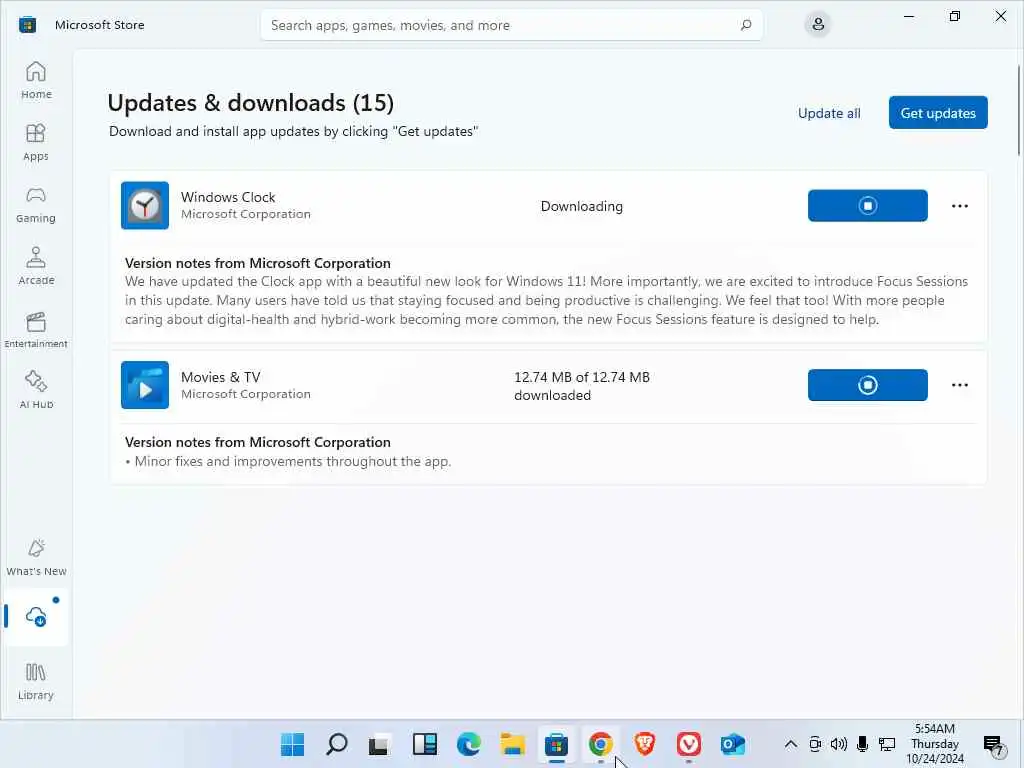Screen dimensions: 1024x768
Task: Focus the Search apps, games, movies field
Action: pyautogui.click(x=511, y=25)
